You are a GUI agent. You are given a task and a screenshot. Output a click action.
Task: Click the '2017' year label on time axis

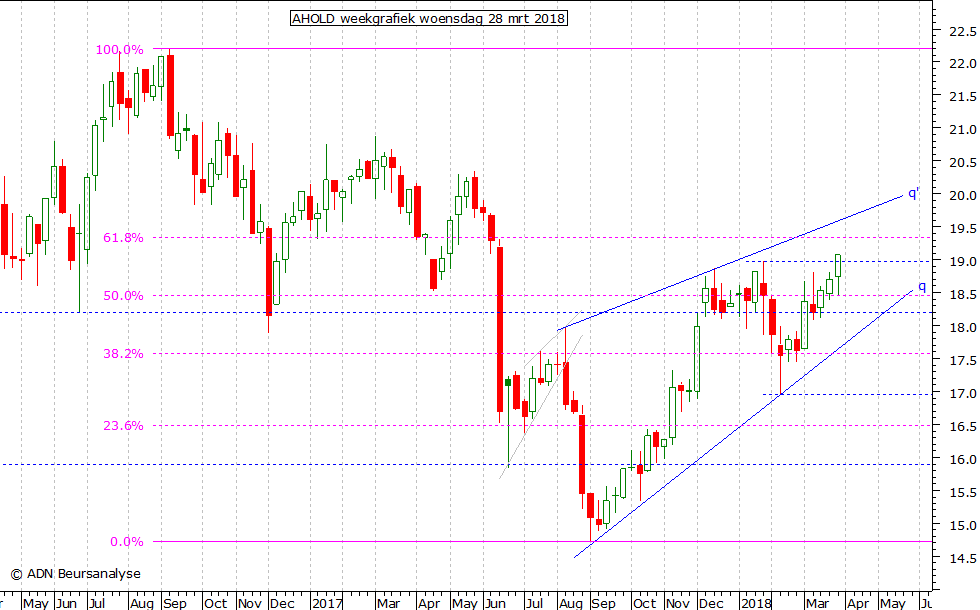tap(327, 603)
